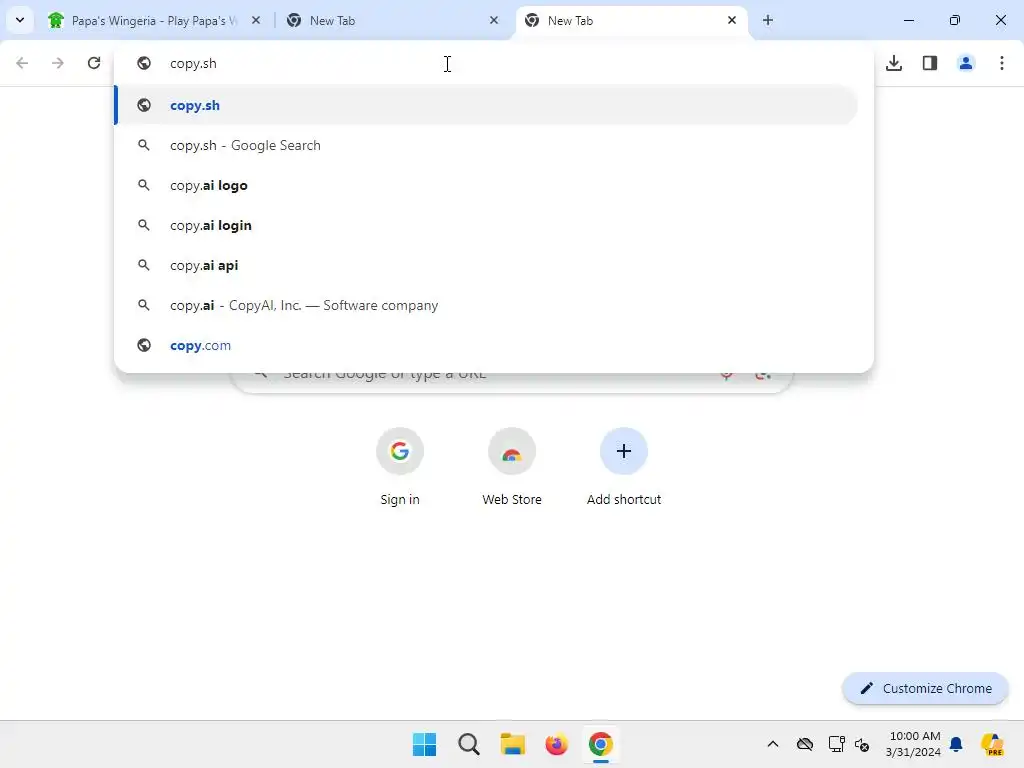Restore down the Chrome window
Image resolution: width=1024 pixels, height=768 pixels.
[x=955, y=20]
